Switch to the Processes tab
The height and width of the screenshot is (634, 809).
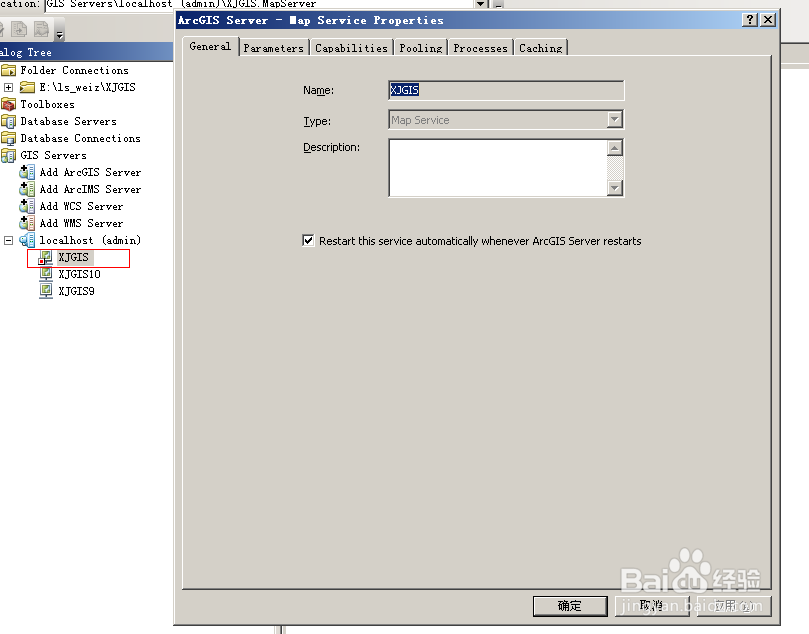pyautogui.click(x=480, y=48)
